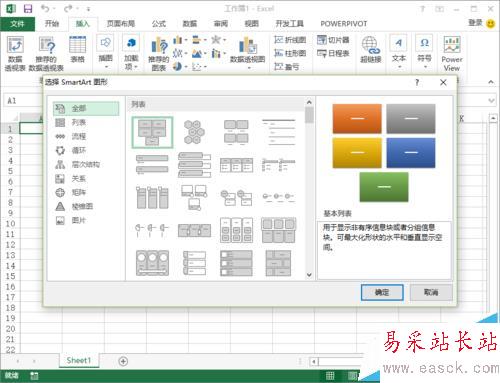Select the Hierarchy (层次结构) category

point(86,164)
